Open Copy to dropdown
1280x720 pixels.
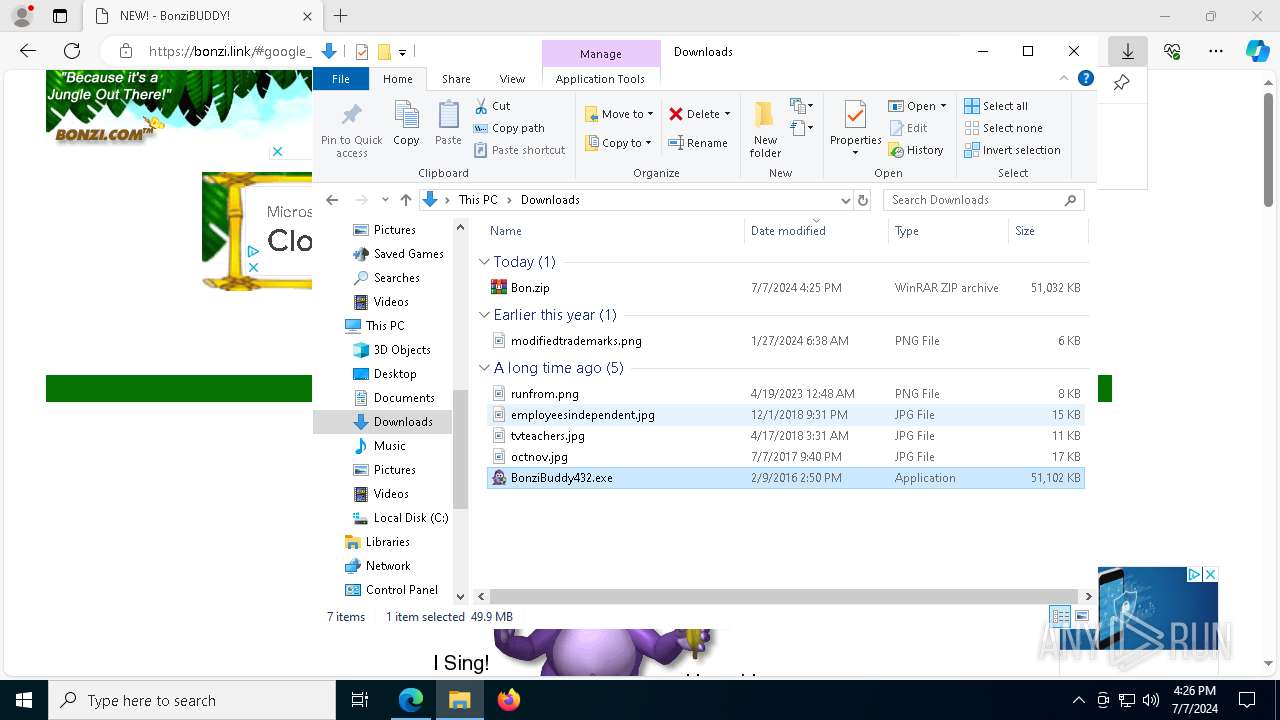click(619, 143)
